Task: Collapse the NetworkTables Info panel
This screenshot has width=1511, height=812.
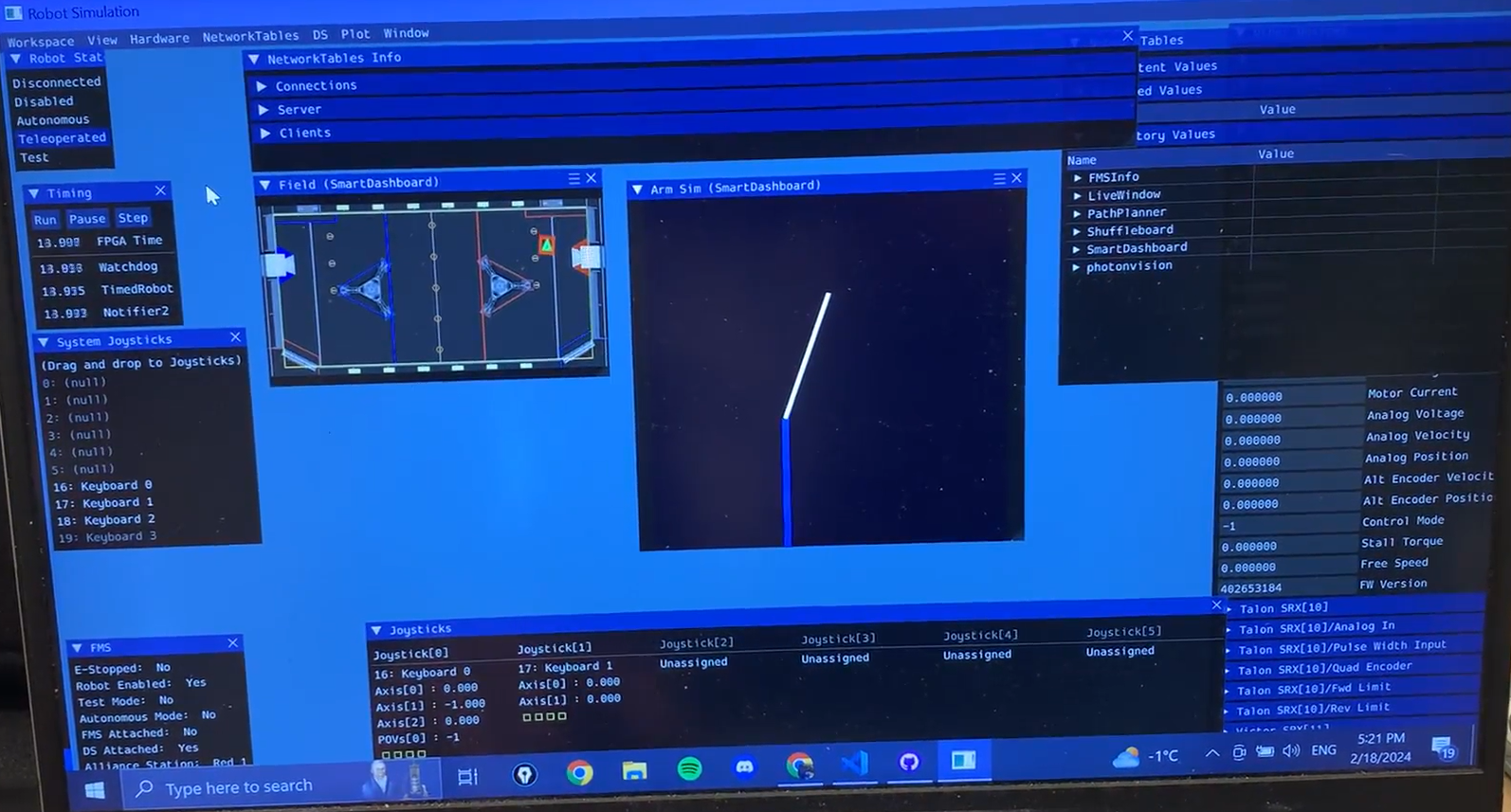Action: [x=254, y=59]
